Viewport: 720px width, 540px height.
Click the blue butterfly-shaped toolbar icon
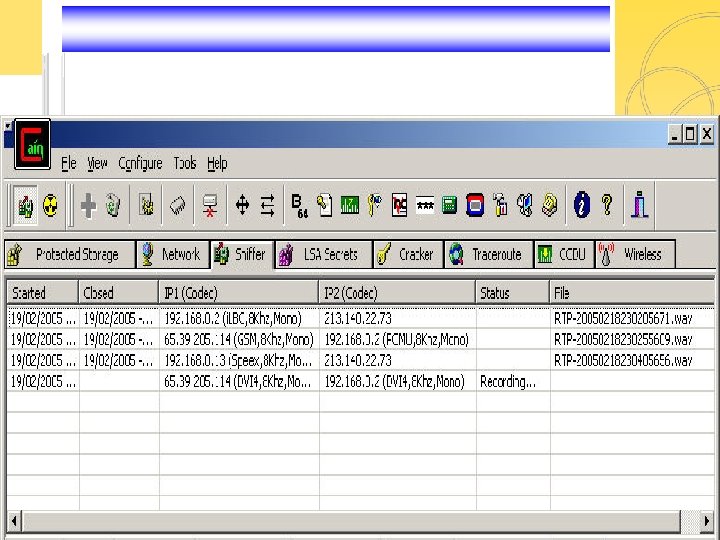tap(525, 205)
